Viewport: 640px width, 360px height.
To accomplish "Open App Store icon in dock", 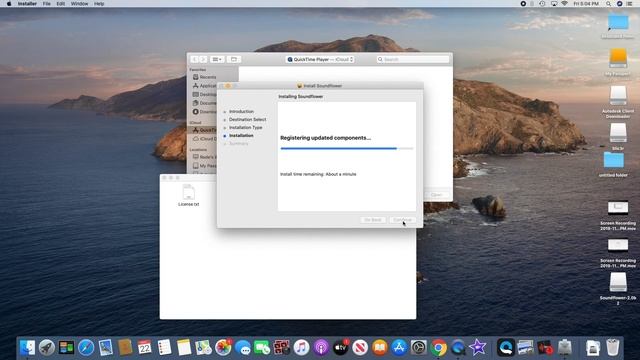I will point(399,348).
